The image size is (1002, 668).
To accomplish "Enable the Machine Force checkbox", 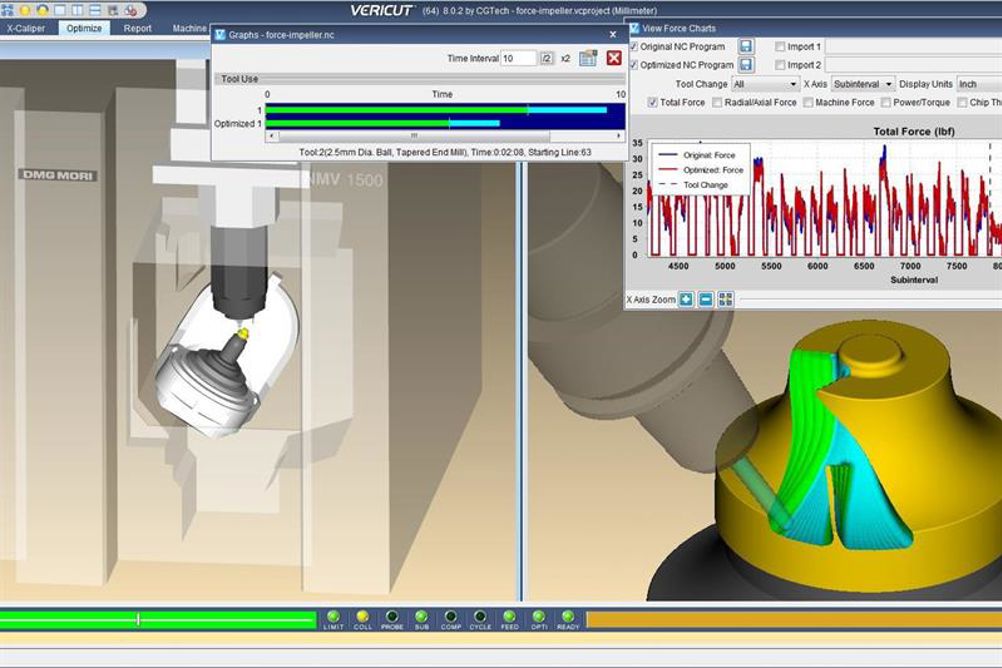I will pos(808,102).
